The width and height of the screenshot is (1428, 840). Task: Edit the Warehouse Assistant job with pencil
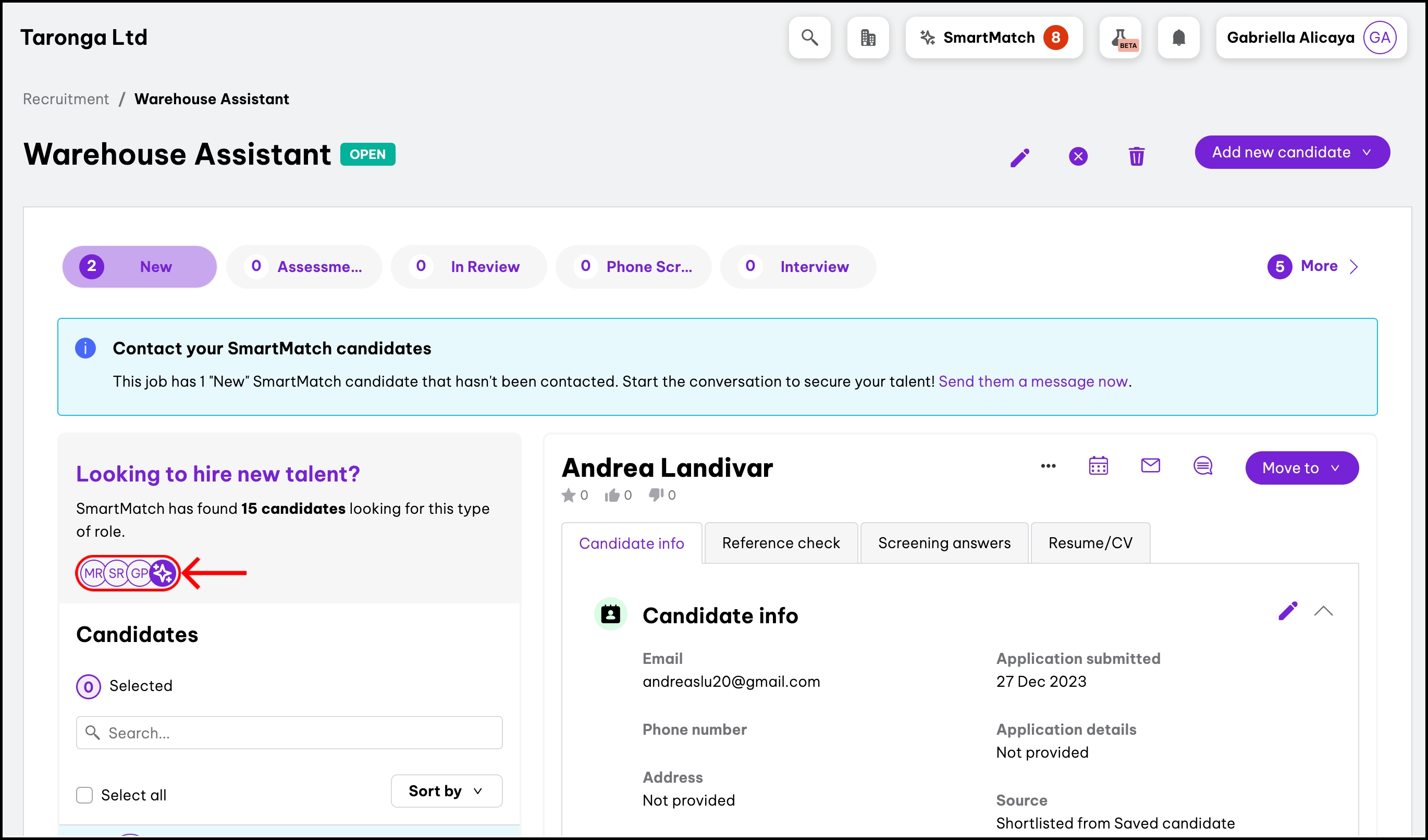point(1019,157)
